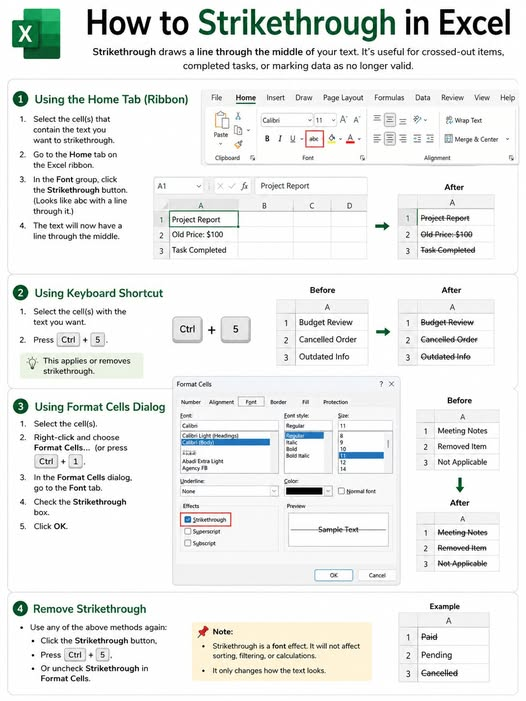Toggle Italic formatting in the ribbon
Screen dimensions: 526x701
point(280,139)
